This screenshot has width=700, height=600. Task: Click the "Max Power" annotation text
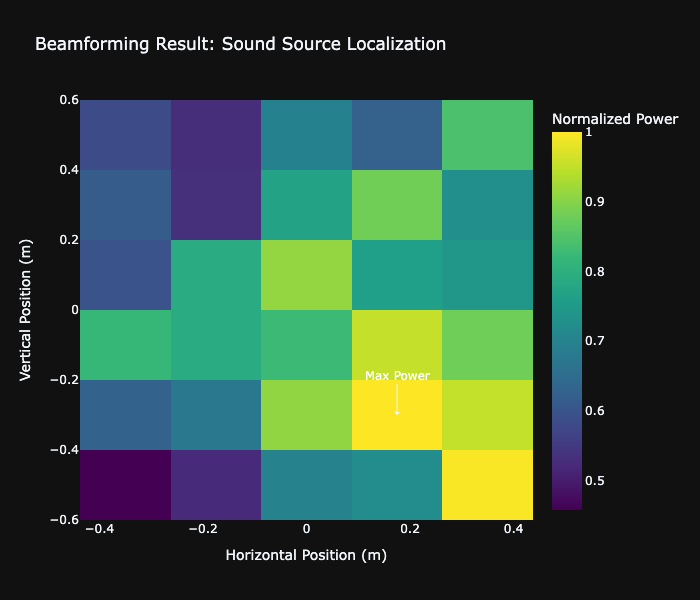[x=397, y=376]
